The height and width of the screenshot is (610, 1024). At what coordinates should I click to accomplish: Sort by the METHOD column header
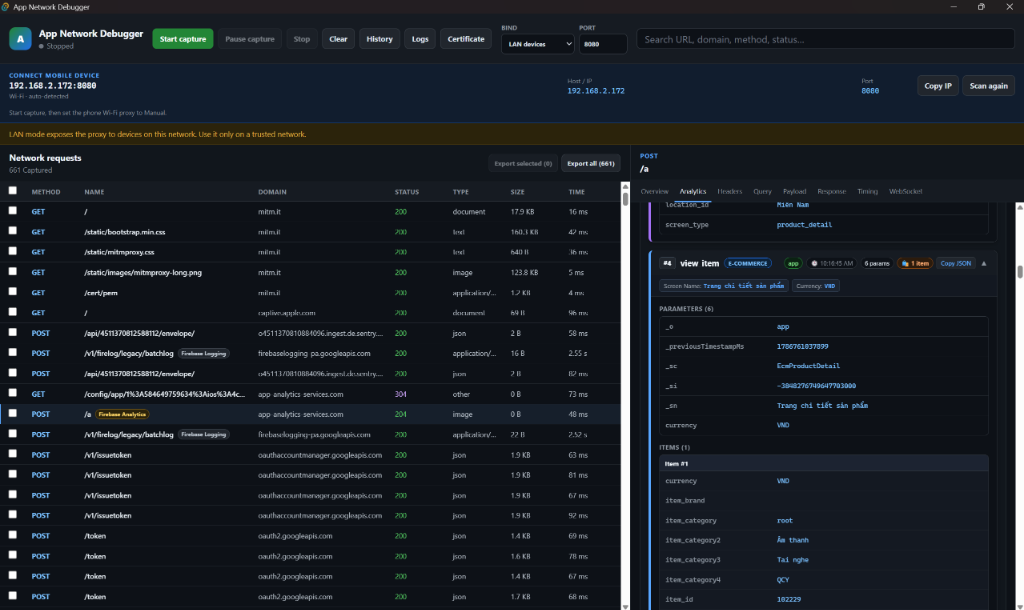coord(46,192)
